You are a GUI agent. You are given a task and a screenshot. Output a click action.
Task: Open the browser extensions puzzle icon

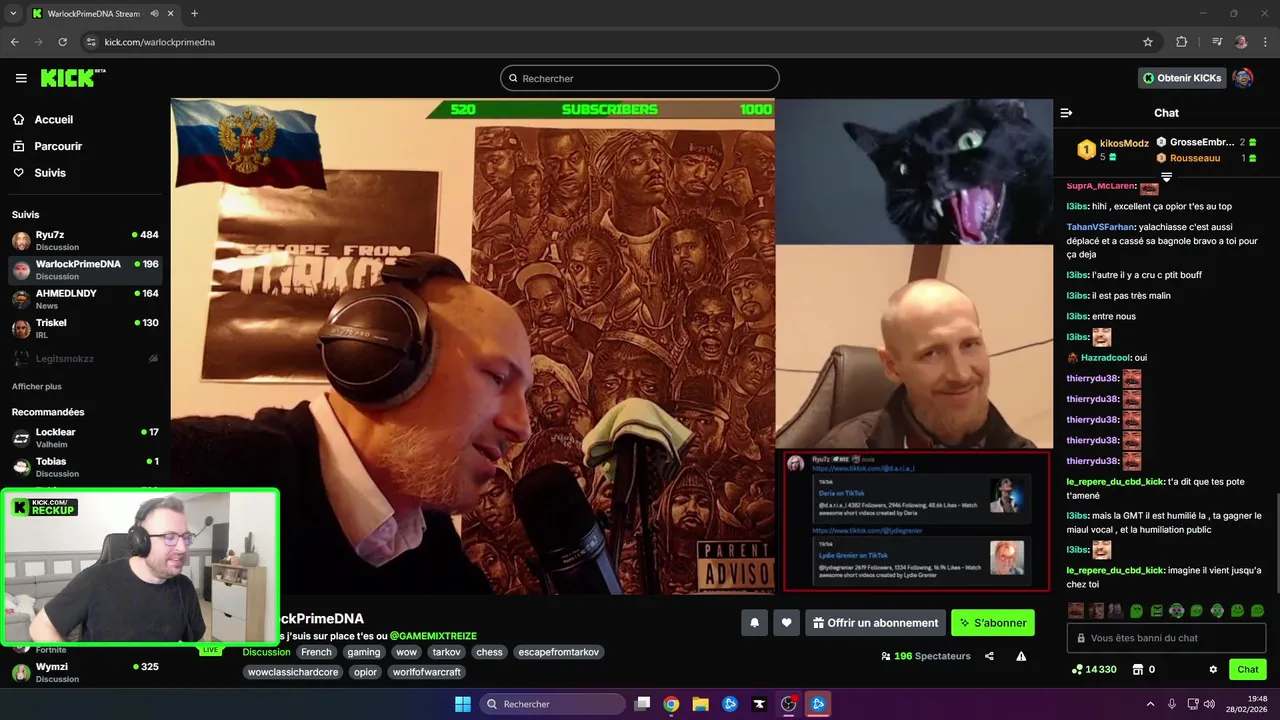pyautogui.click(x=1182, y=42)
